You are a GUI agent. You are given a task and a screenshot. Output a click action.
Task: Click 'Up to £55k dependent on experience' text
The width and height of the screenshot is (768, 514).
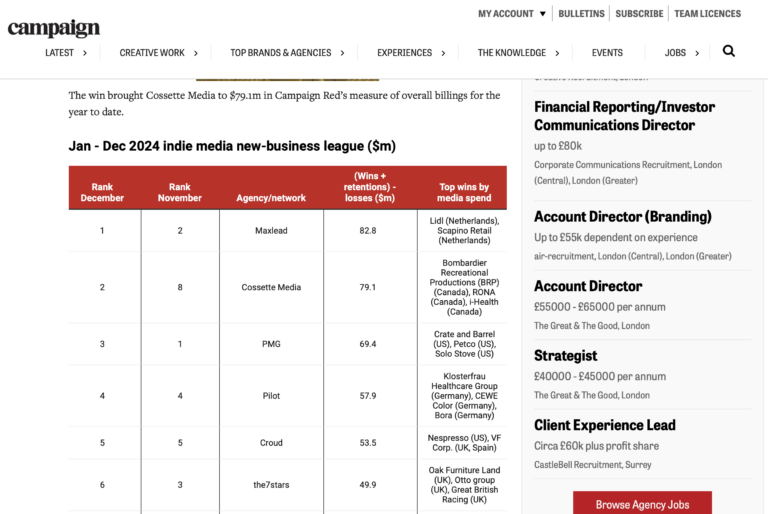[x=616, y=237]
